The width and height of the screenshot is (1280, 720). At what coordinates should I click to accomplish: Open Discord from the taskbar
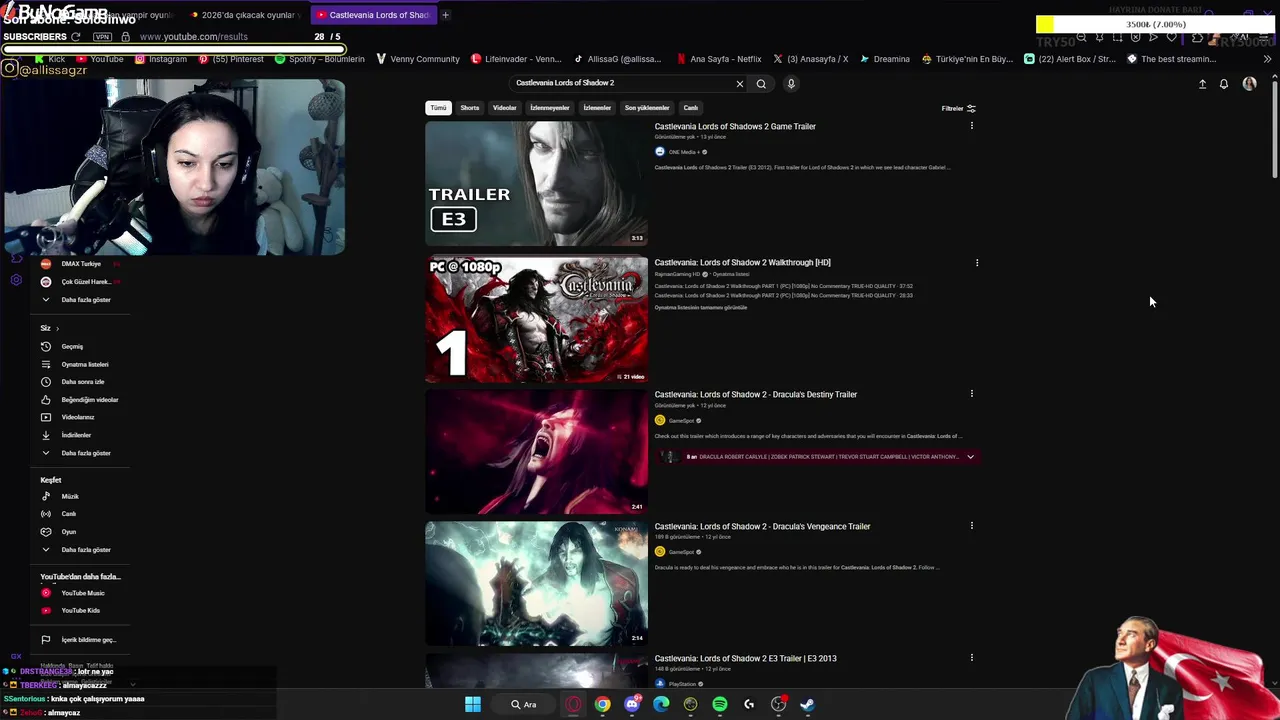point(632,704)
